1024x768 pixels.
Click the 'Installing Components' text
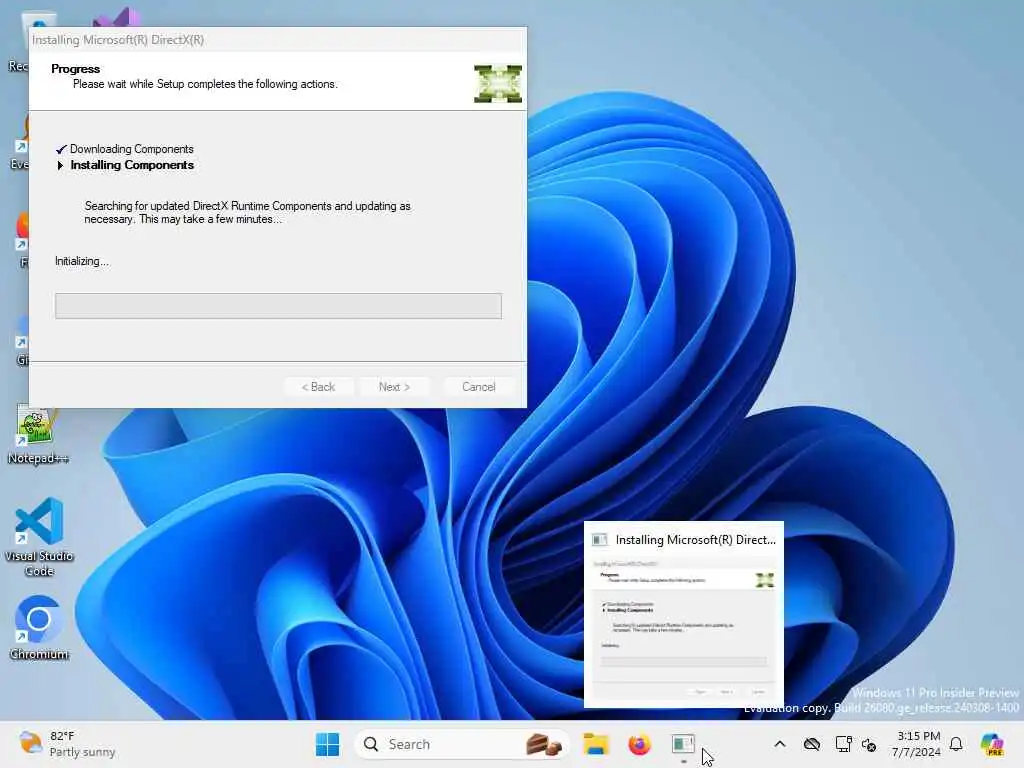tap(133, 165)
